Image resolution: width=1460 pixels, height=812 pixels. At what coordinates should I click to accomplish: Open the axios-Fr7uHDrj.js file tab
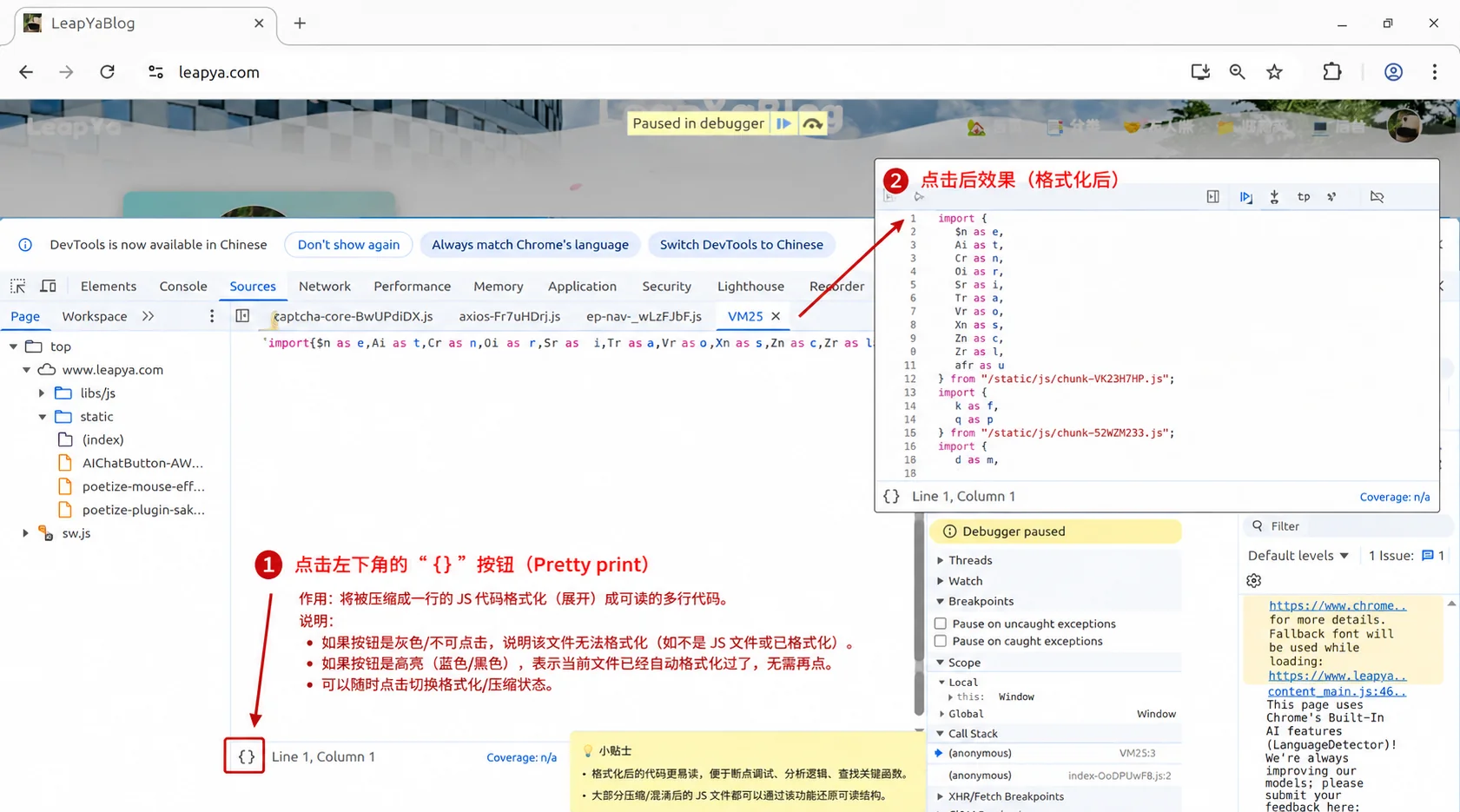point(510,316)
